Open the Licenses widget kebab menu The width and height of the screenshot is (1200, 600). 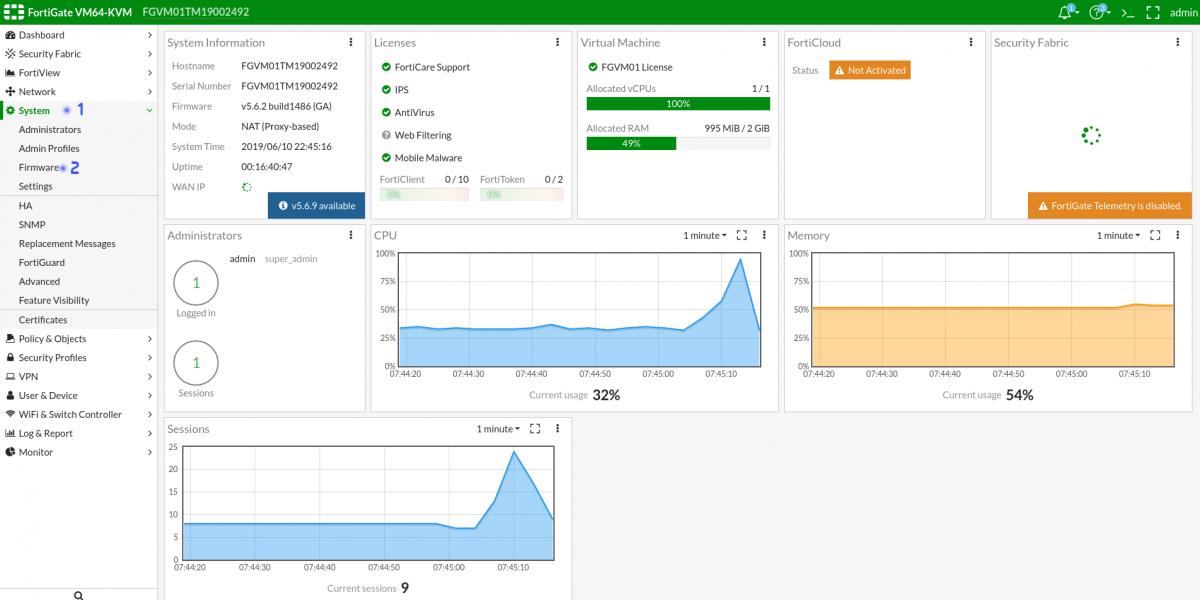[557, 43]
